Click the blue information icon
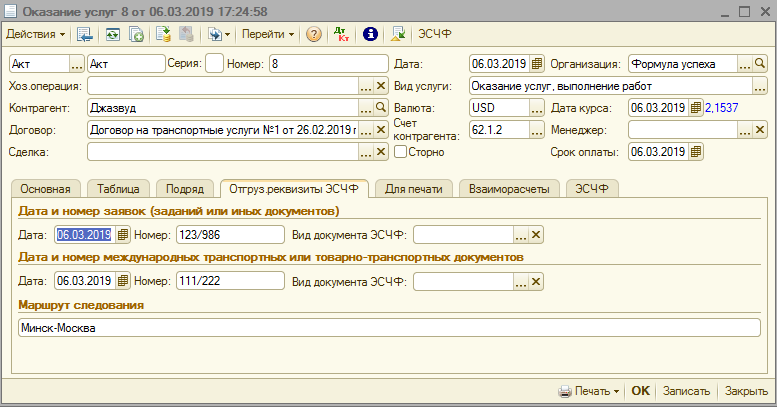 click(x=370, y=34)
